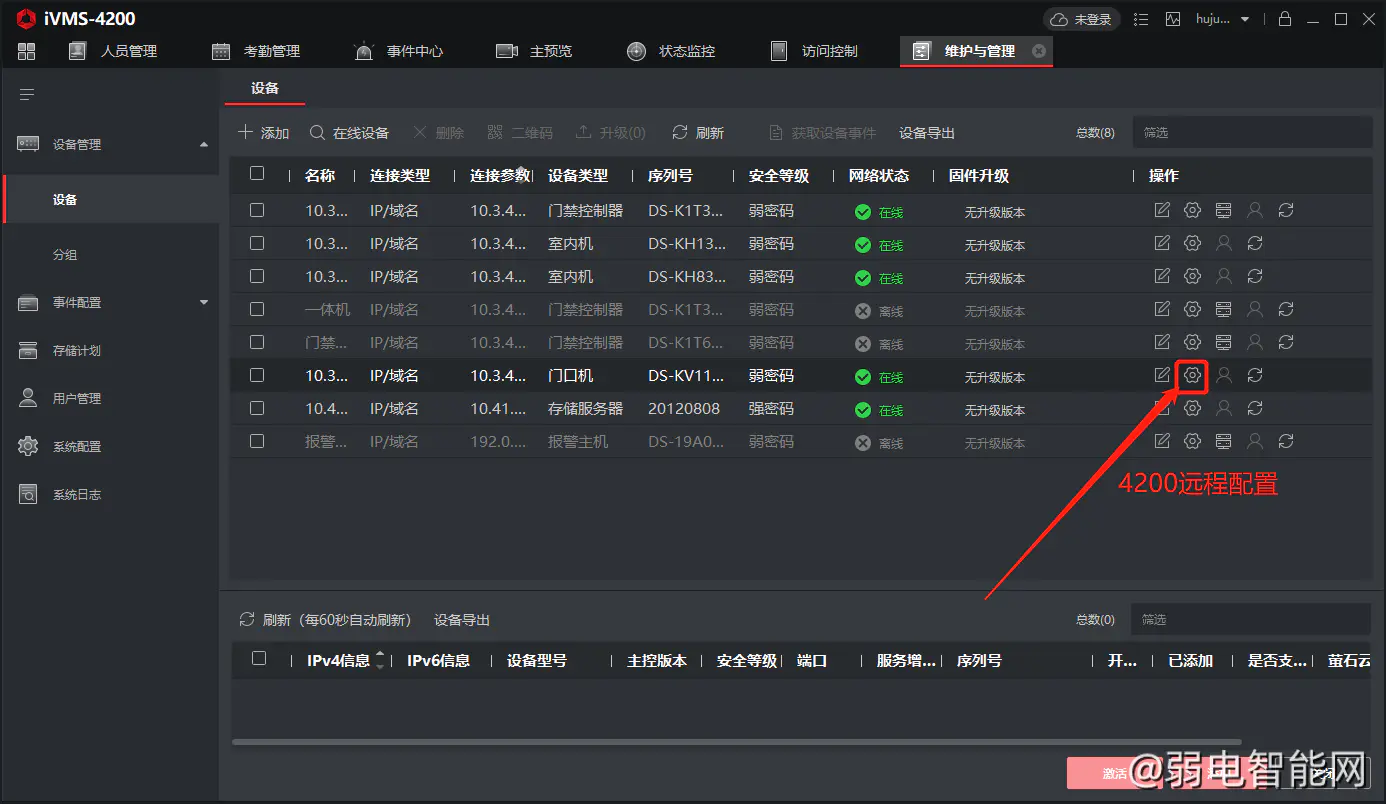The image size is (1386, 804).
Task: Collapse the 设备管理 sidebar section
Action: point(204,145)
